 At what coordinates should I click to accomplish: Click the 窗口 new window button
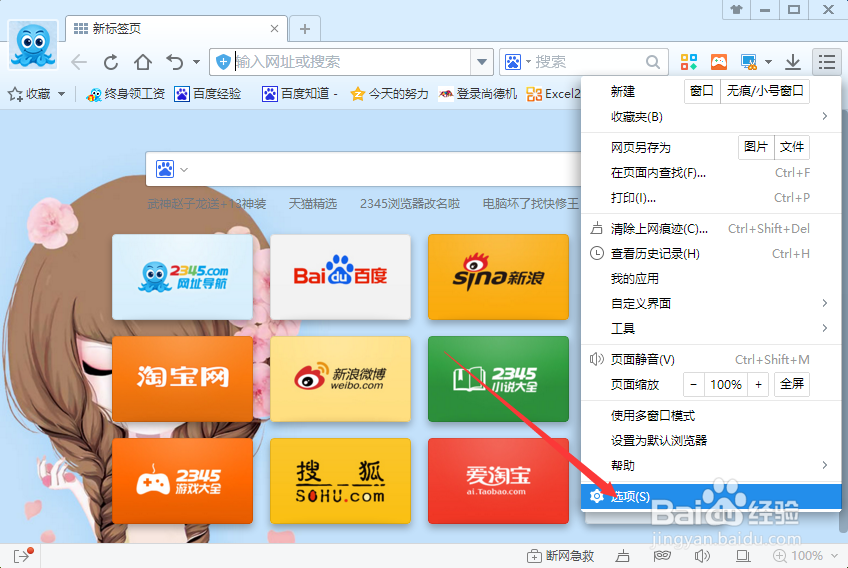pos(702,91)
